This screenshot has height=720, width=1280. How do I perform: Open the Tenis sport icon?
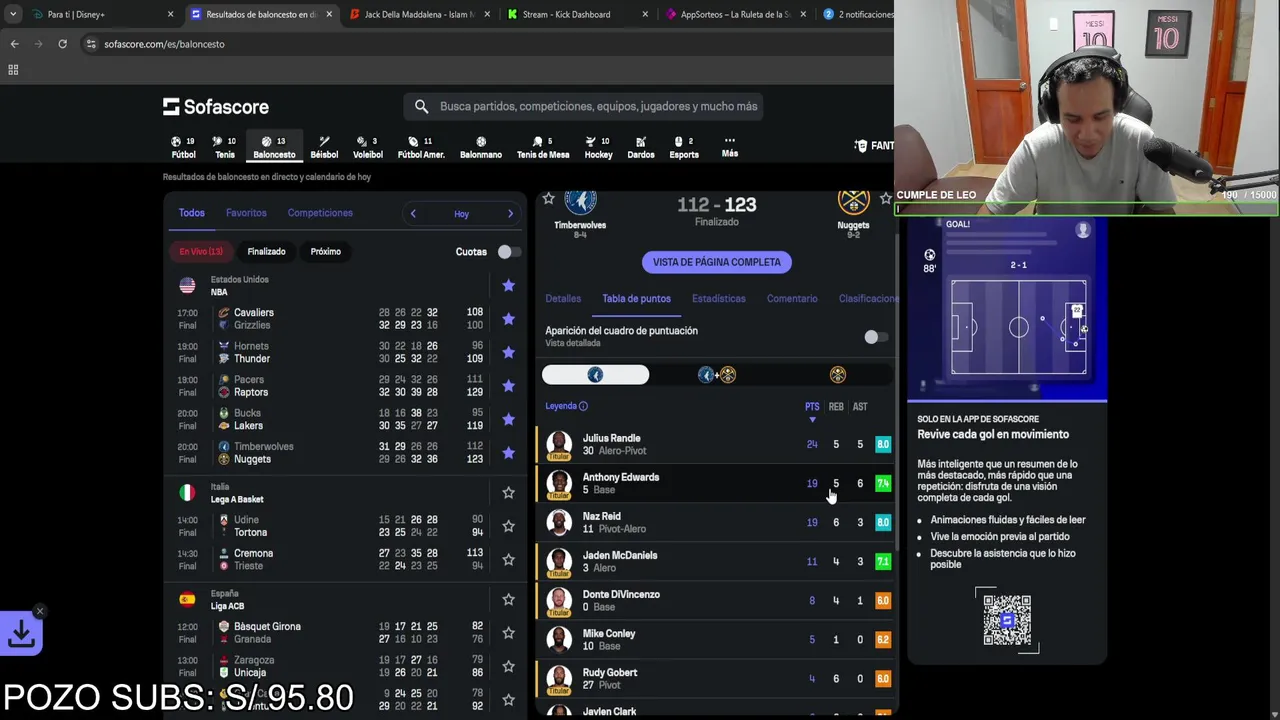225,147
